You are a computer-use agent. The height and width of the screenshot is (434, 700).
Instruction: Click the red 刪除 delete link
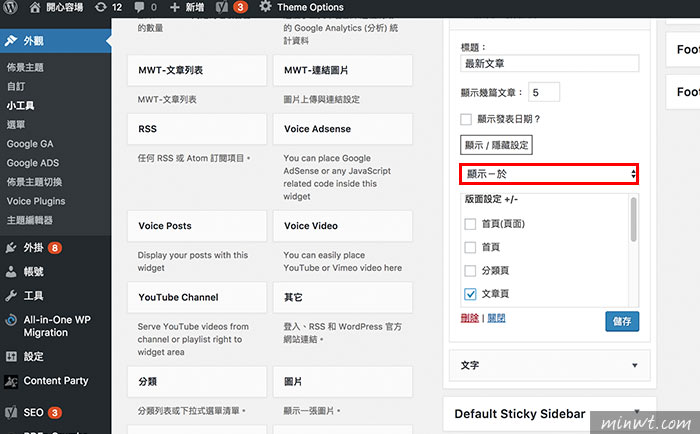pos(470,318)
